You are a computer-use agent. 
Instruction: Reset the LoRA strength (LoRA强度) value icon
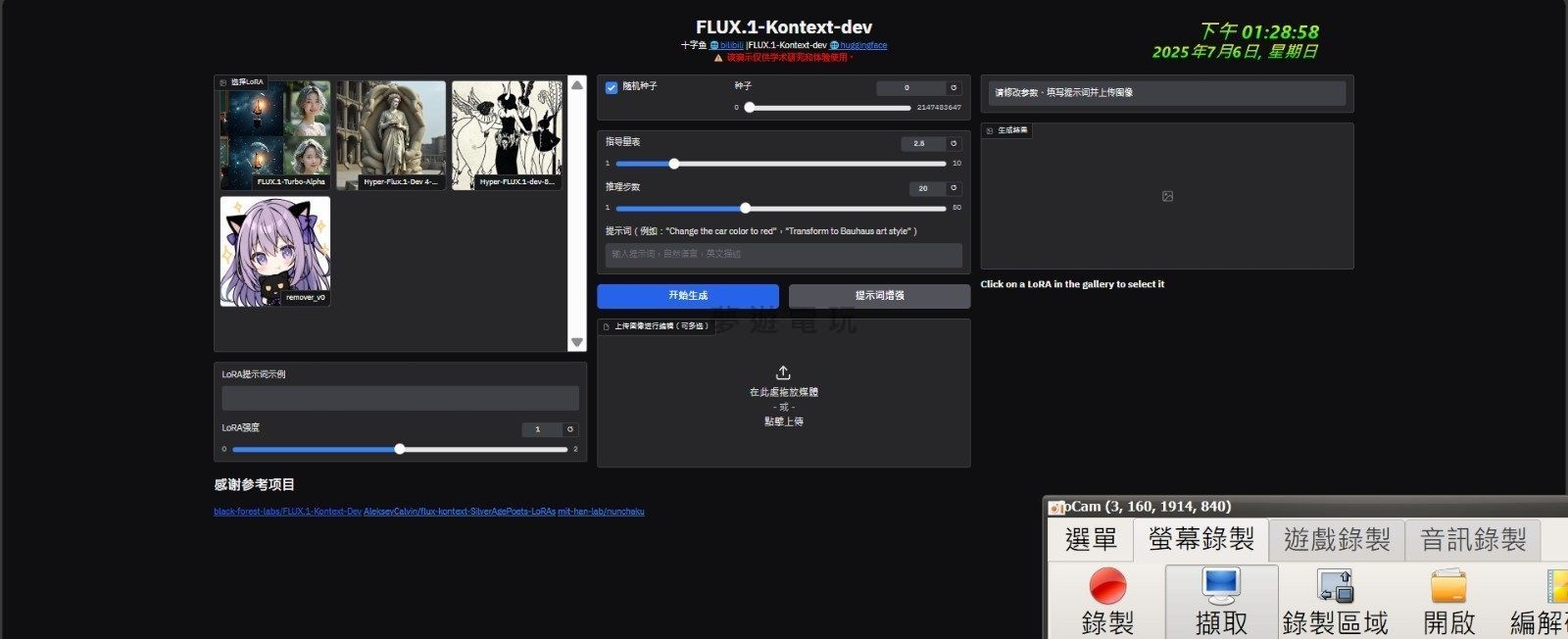(570, 429)
